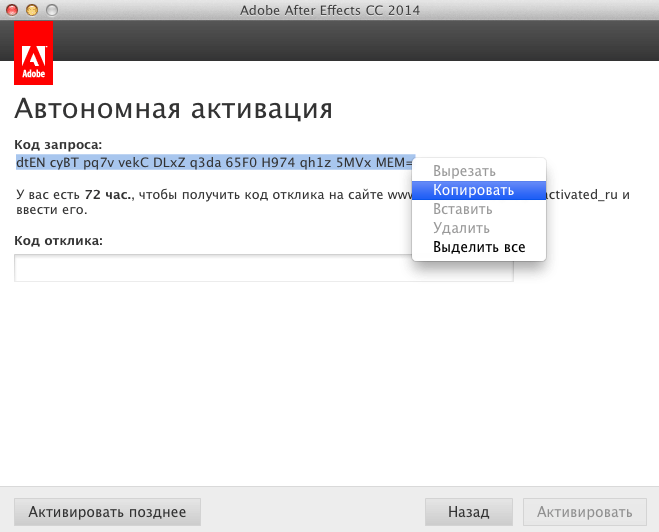Click the highlighted request code text

(215, 162)
